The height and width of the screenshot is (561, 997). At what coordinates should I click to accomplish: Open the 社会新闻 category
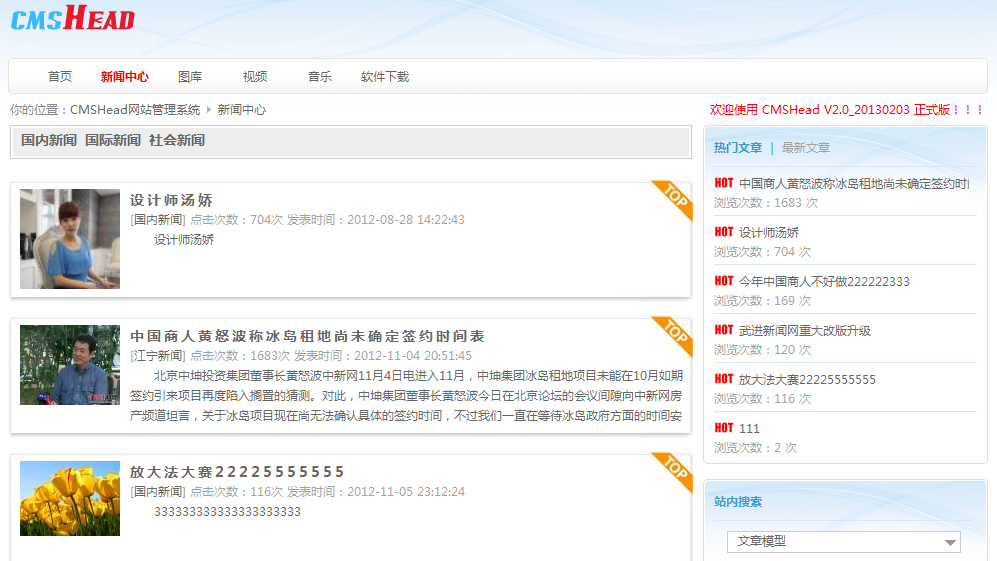[x=177, y=141]
